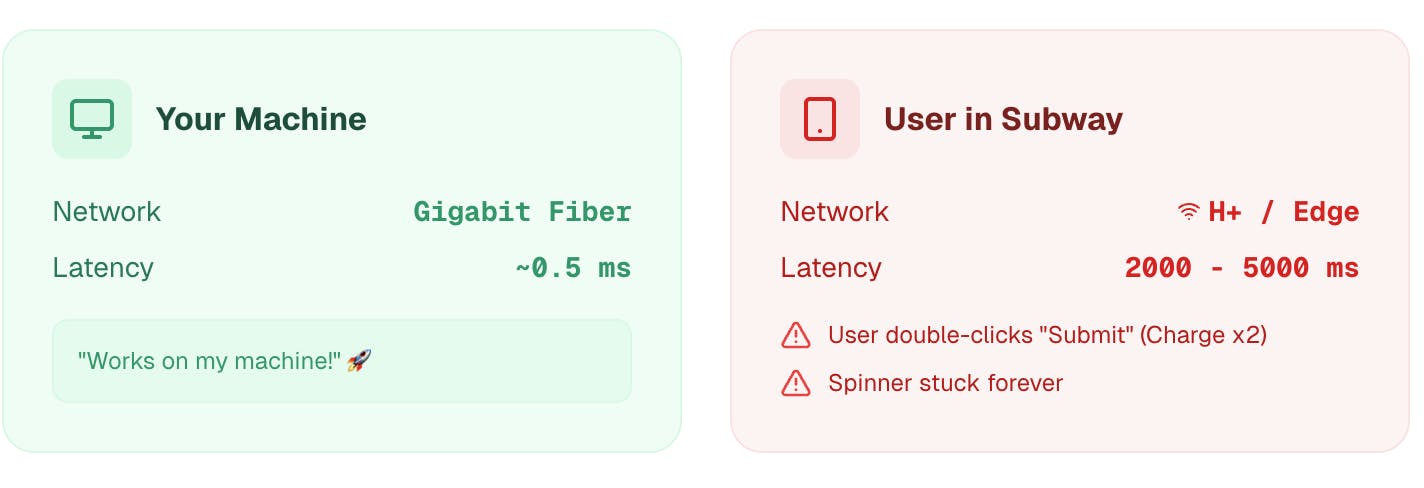This screenshot has width=1424, height=488.
Task: Click the "2000 - 5000 ms" latency value
Action: [1241, 268]
